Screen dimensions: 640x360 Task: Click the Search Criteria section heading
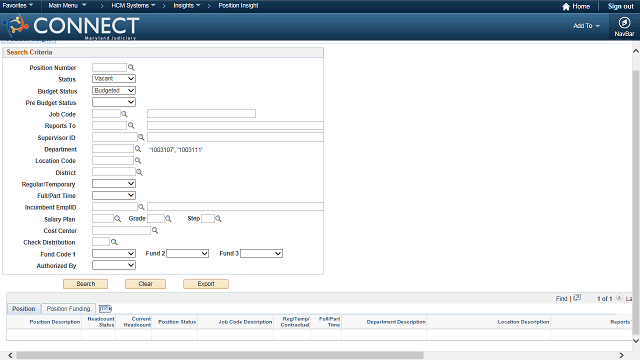coord(29,52)
